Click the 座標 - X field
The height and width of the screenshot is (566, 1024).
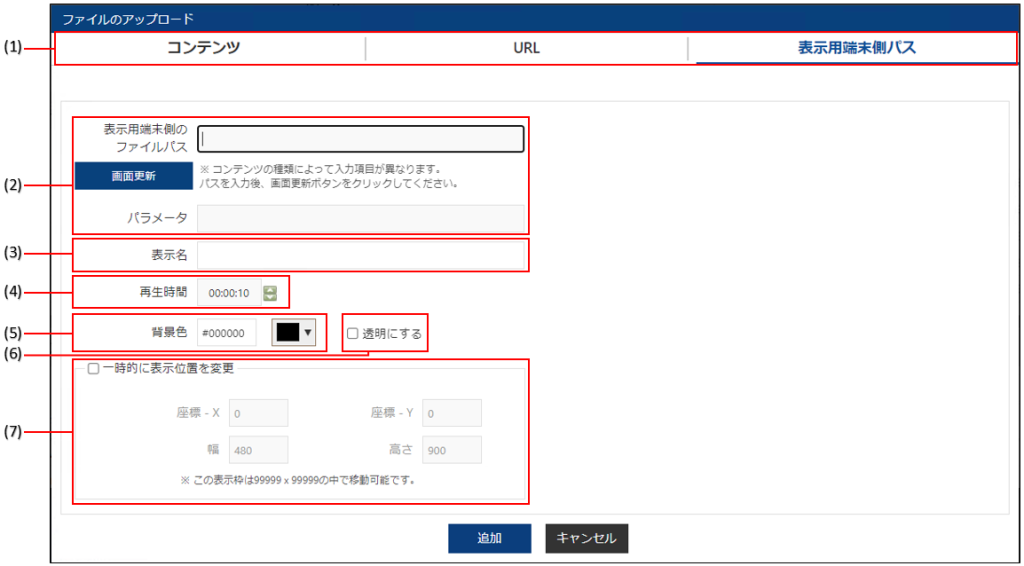[257, 413]
